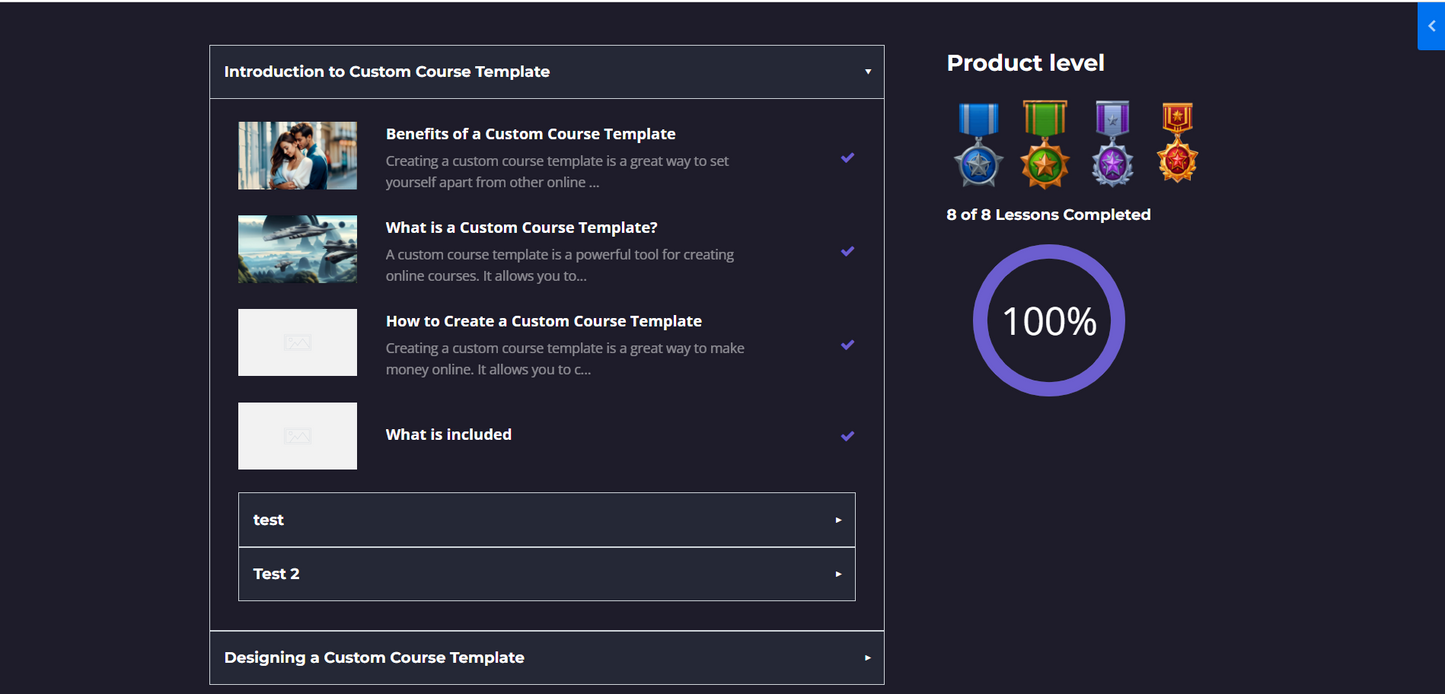Open the How to Create a Custom Course Template lesson
Viewport: 1445px width, 694px height.
(543, 320)
